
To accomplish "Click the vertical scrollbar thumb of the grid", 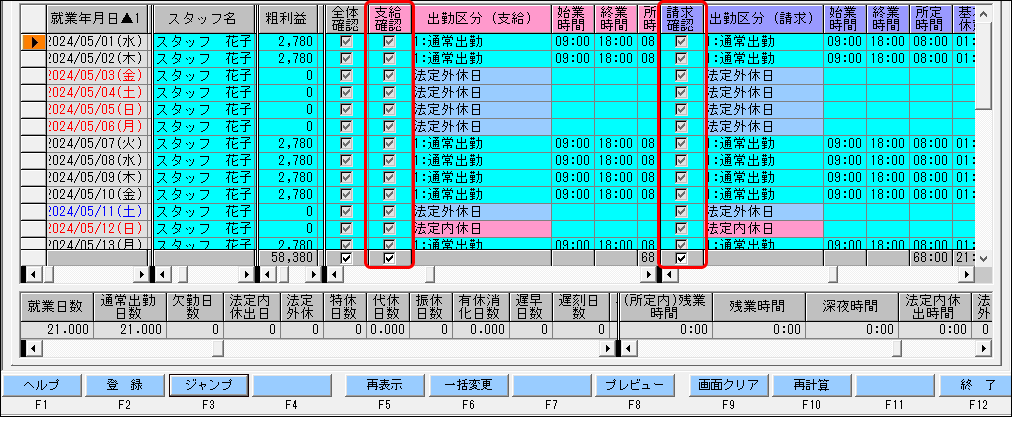I will [x=984, y=65].
